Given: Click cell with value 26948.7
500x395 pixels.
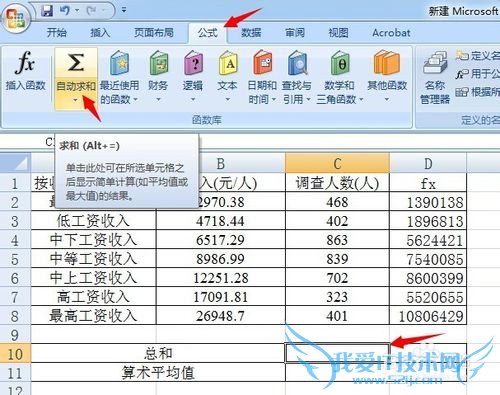Looking at the screenshot, I should [220, 315].
